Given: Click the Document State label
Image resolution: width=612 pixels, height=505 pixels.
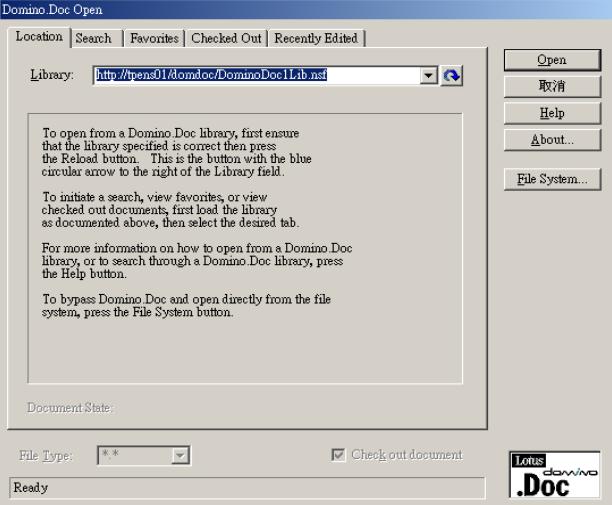Looking at the screenshot, I should [69, 408].
